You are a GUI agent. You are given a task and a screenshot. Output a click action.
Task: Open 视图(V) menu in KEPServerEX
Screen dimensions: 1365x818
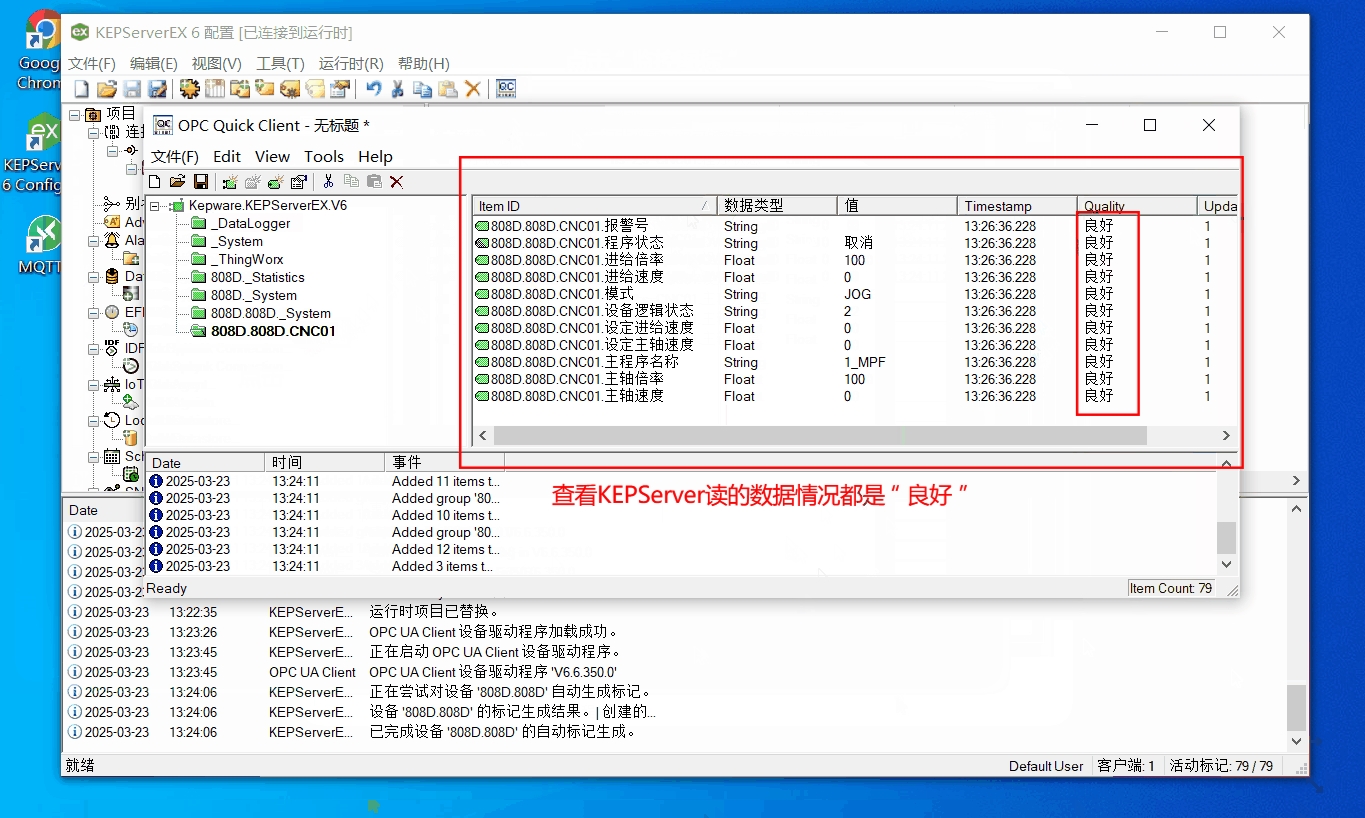click(x=217, y=63)
